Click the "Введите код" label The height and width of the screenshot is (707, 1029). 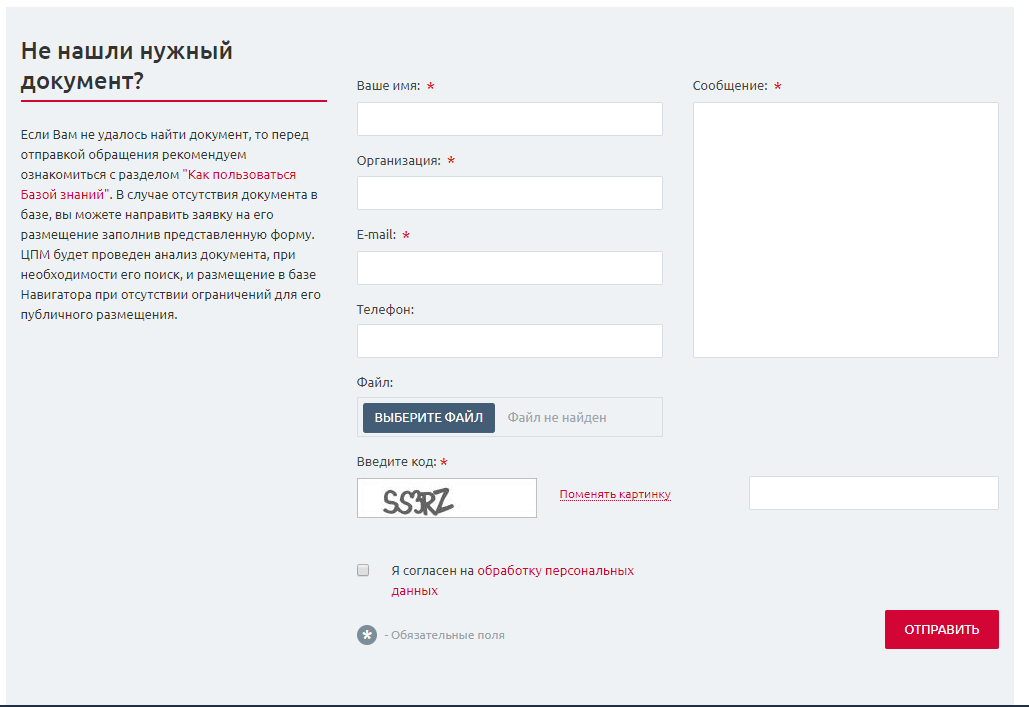(x=396, y=462)
